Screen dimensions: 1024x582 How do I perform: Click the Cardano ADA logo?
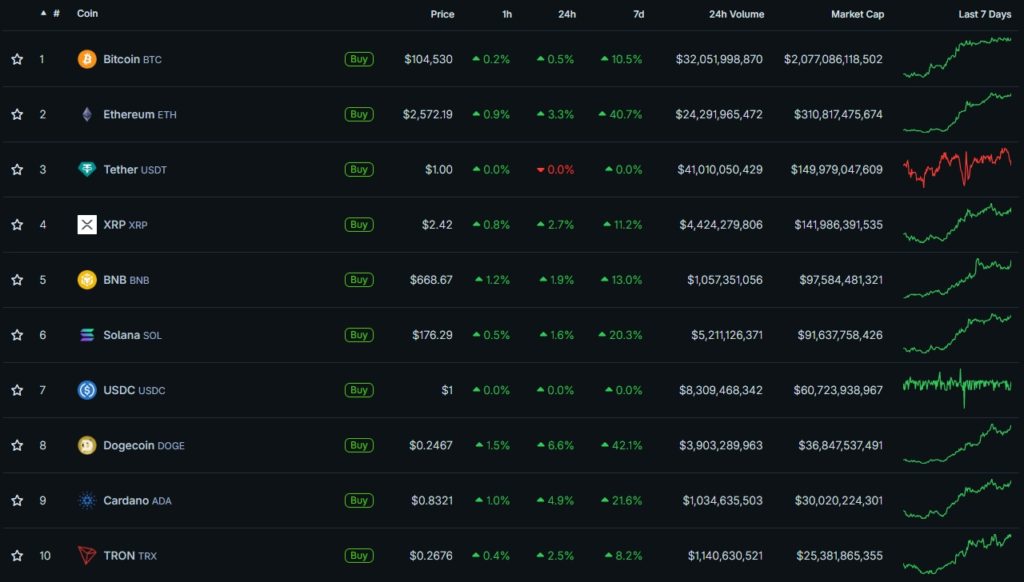(88, 500)
